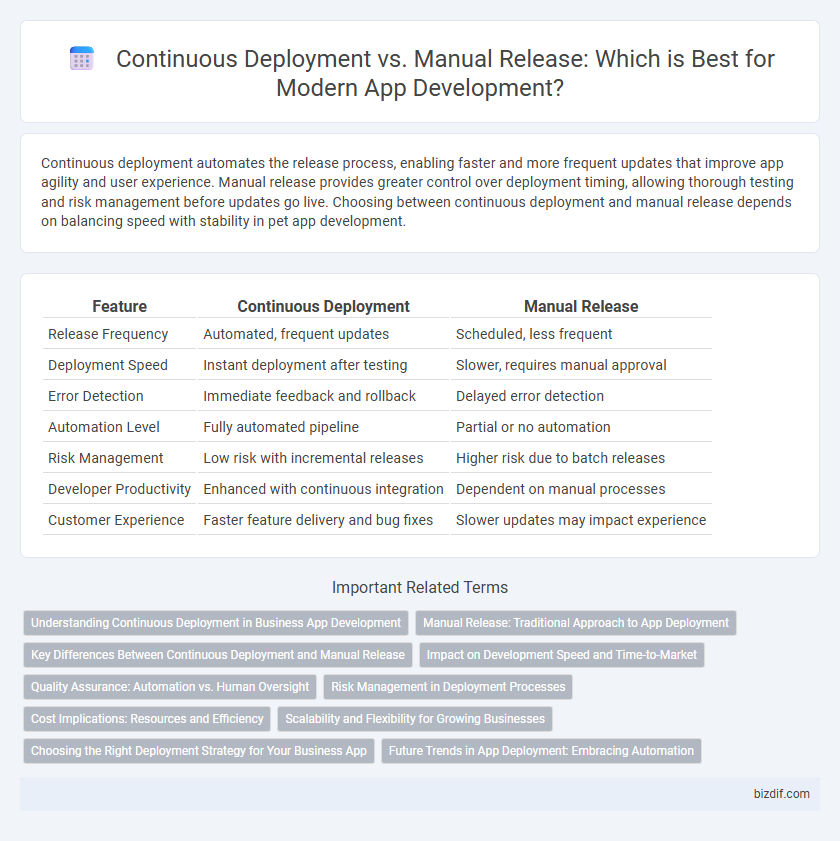Click 'Enhanced with continuous integration' cell
The width and height of the screenshot is (840, 841).
(323, 489)
